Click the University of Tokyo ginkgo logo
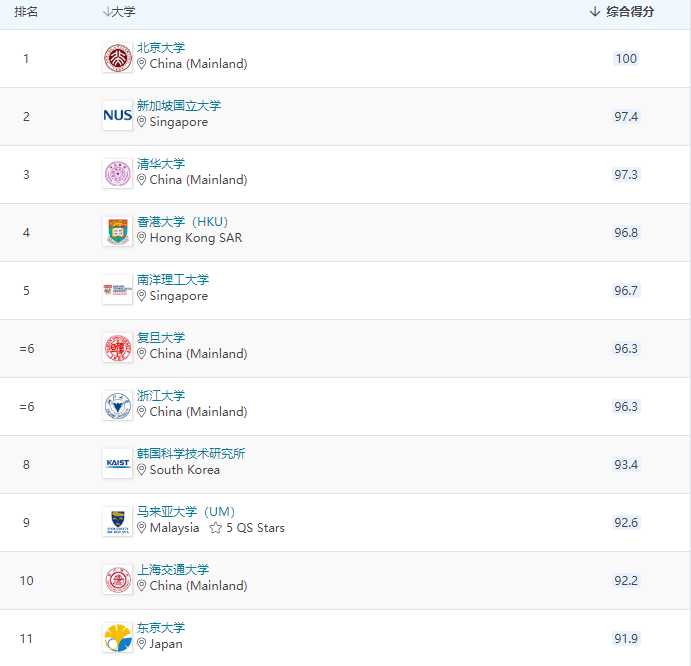Viewport: 691px width, 666px height. coord(117,637)
